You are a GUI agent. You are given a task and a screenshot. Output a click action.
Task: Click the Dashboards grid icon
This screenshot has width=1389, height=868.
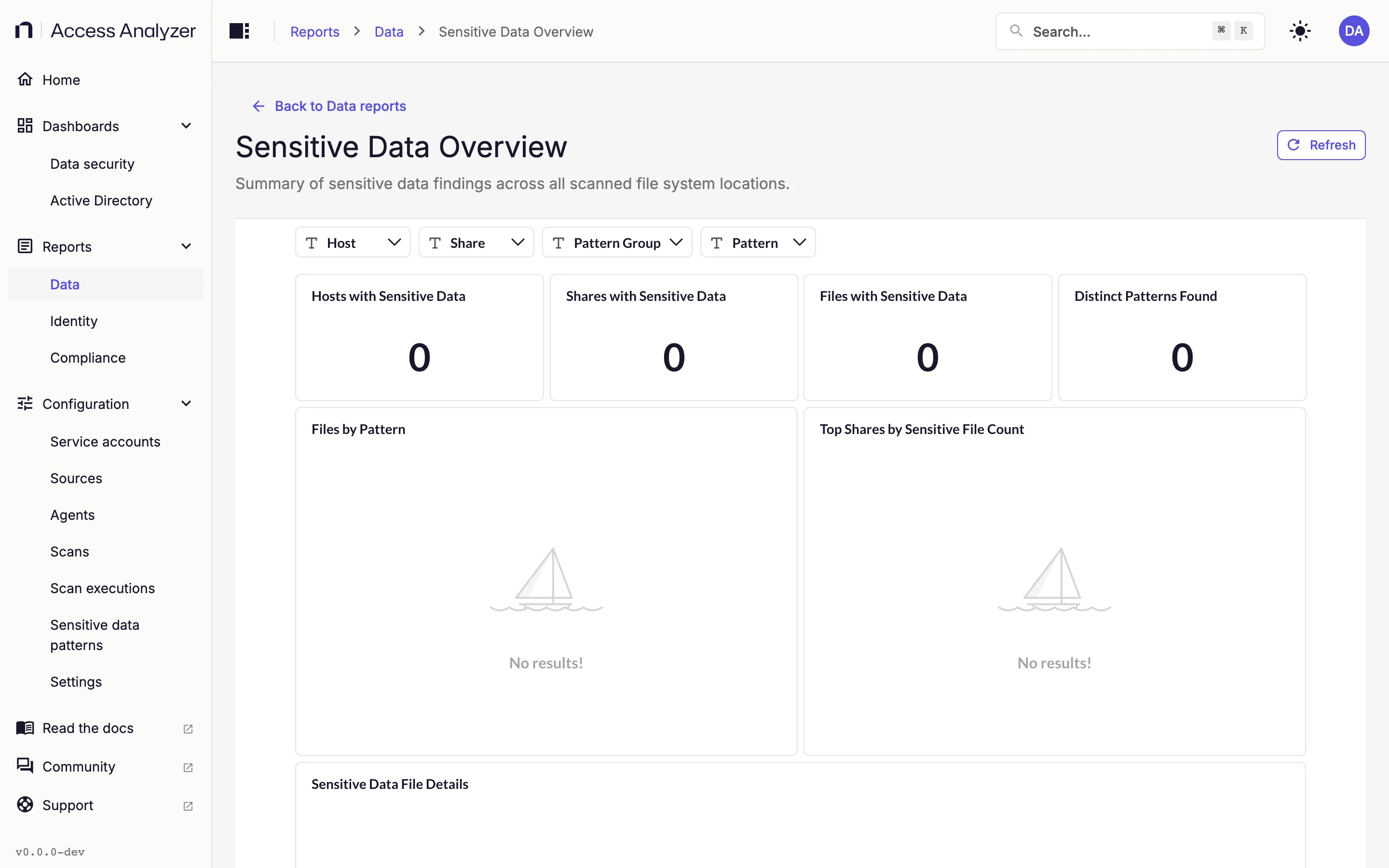click(25, 126)
